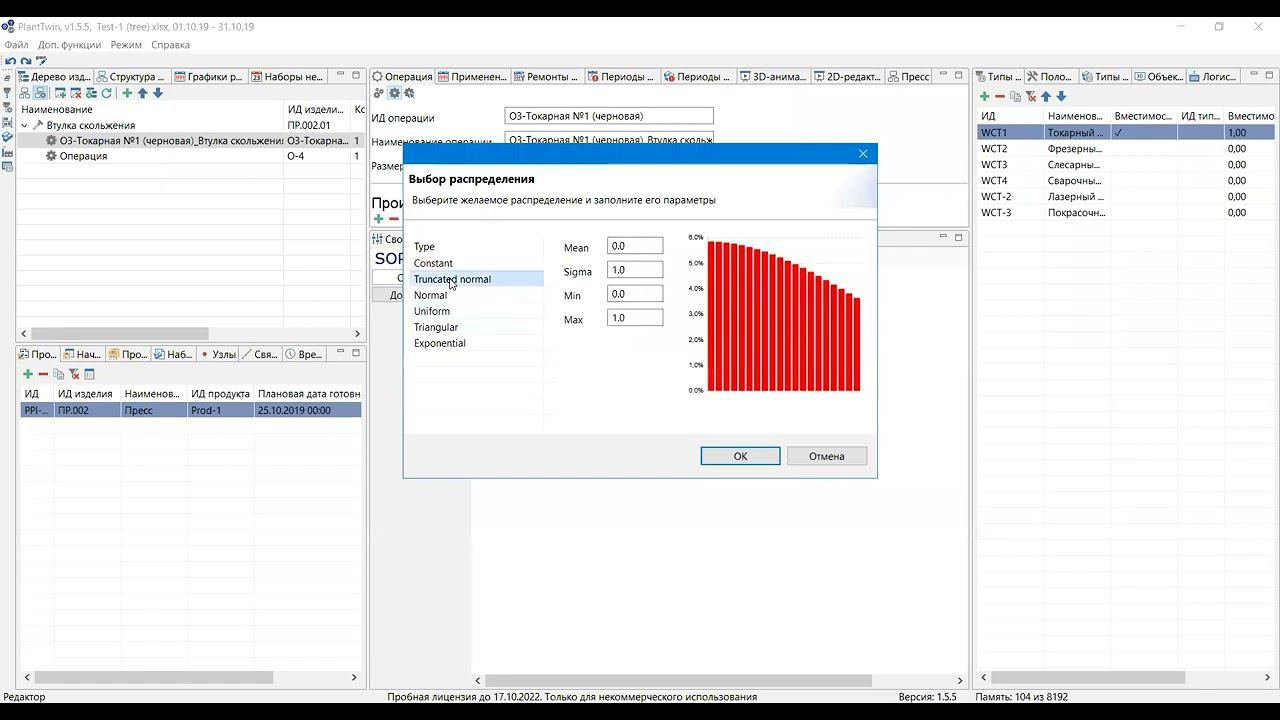
Task: Clear filter icon in bottom-left panel toolbar
Action: 74,374
